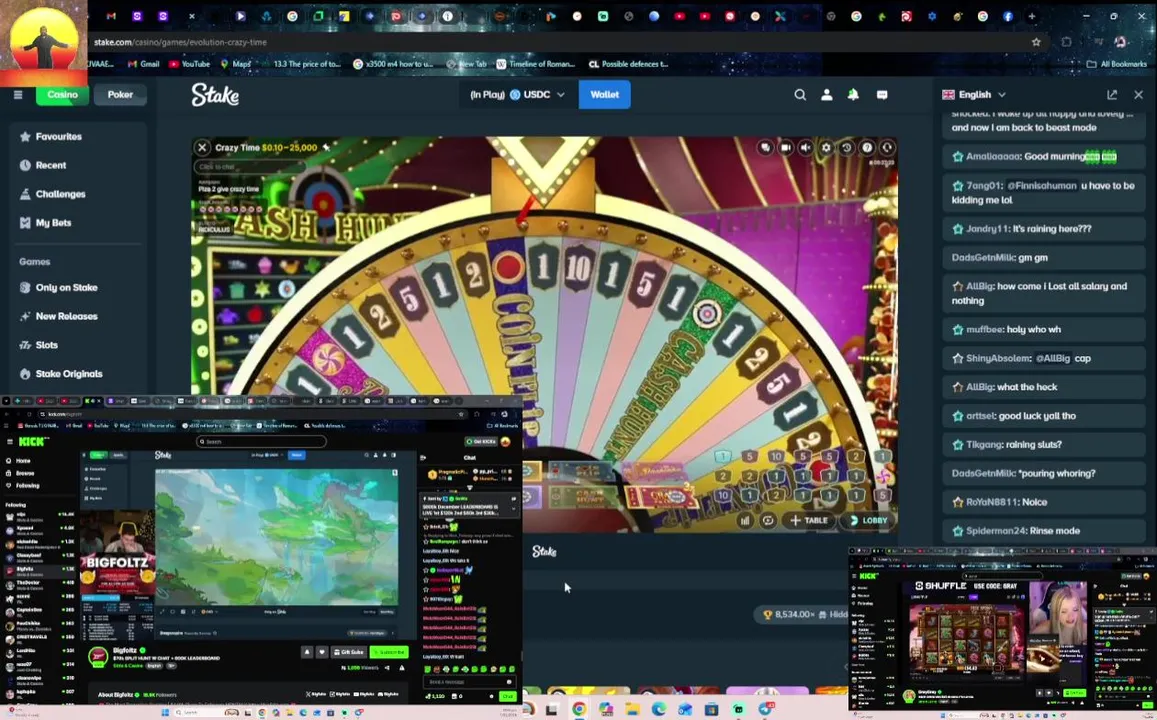The height and width of the screenshot is (720, 1157).
Task: Click the Crazy Time chat input
Action: click(x=248, y=167)
